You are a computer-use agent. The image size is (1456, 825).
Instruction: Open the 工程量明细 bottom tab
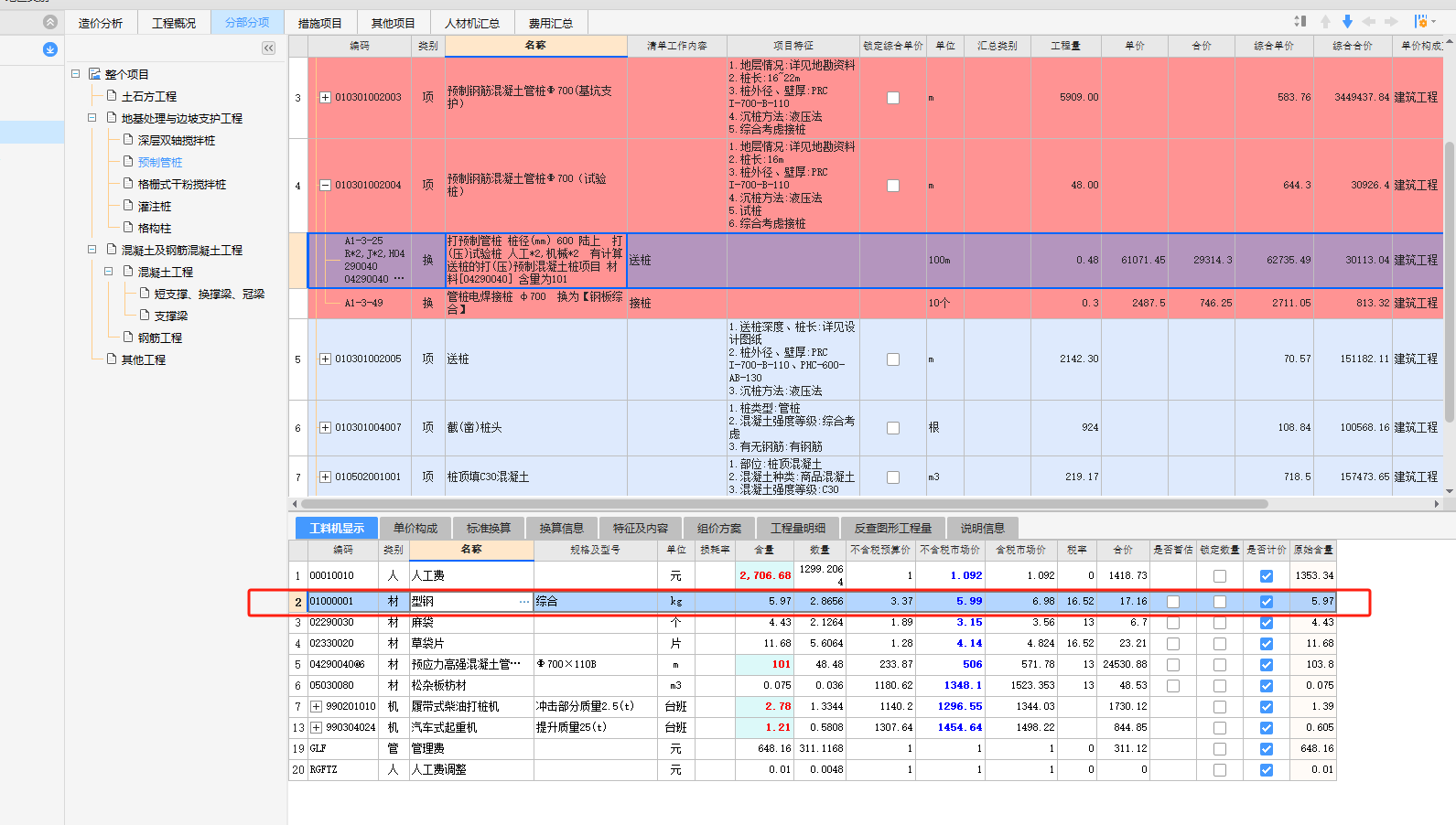798,528
